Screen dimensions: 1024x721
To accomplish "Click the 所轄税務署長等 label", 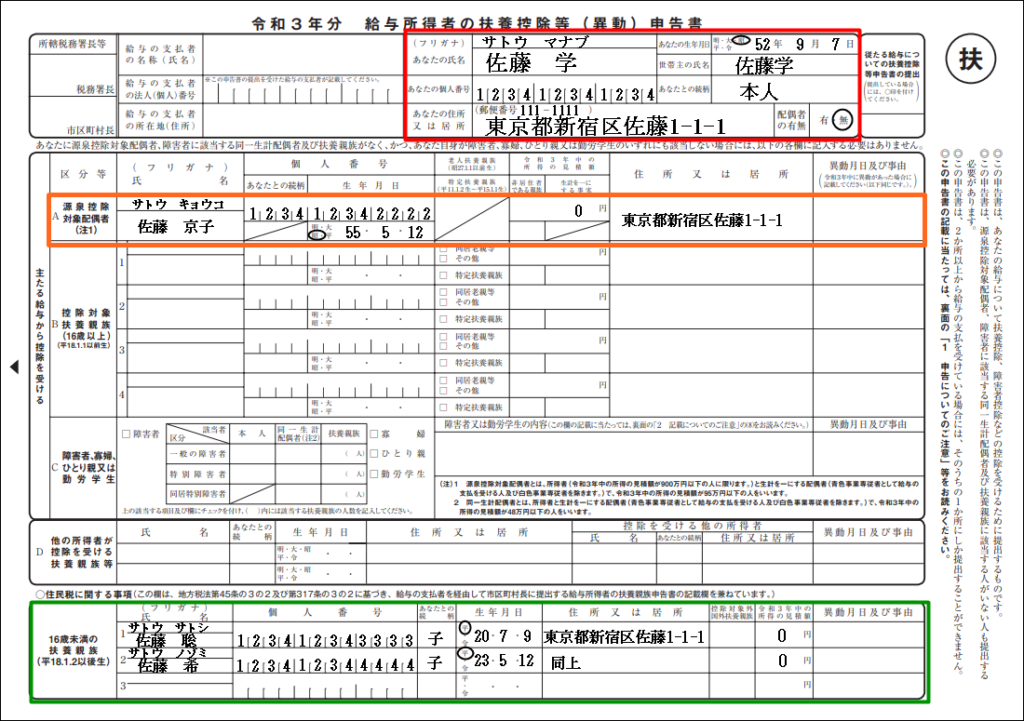I will pyautogui.click(x=72, y=44).
